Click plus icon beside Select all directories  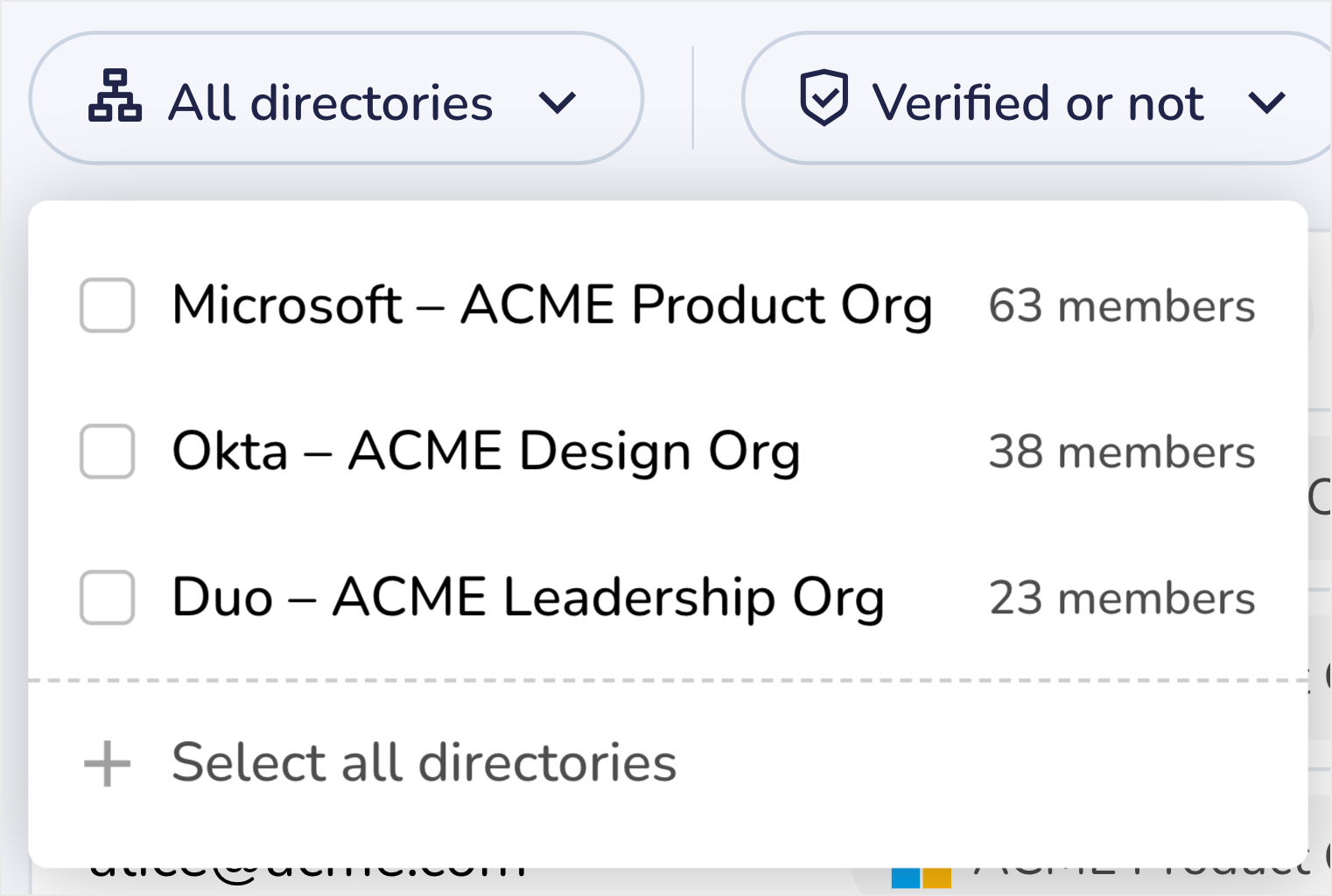click(x=107, y=764)
